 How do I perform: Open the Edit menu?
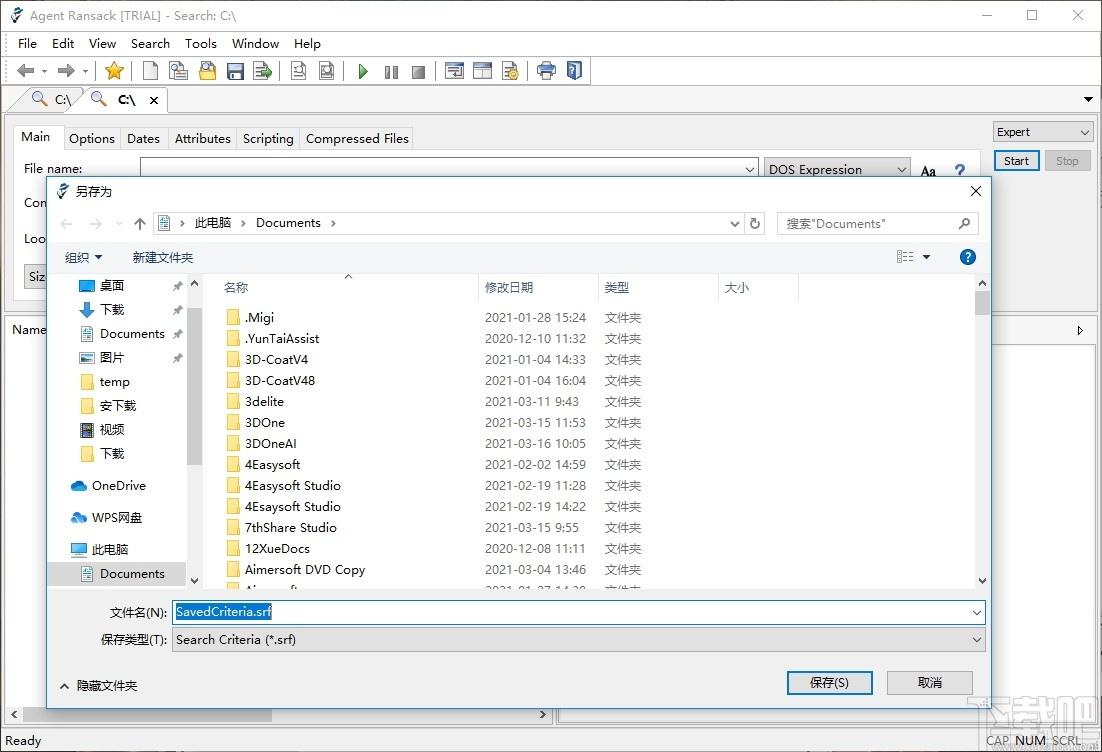pos(63,44)
